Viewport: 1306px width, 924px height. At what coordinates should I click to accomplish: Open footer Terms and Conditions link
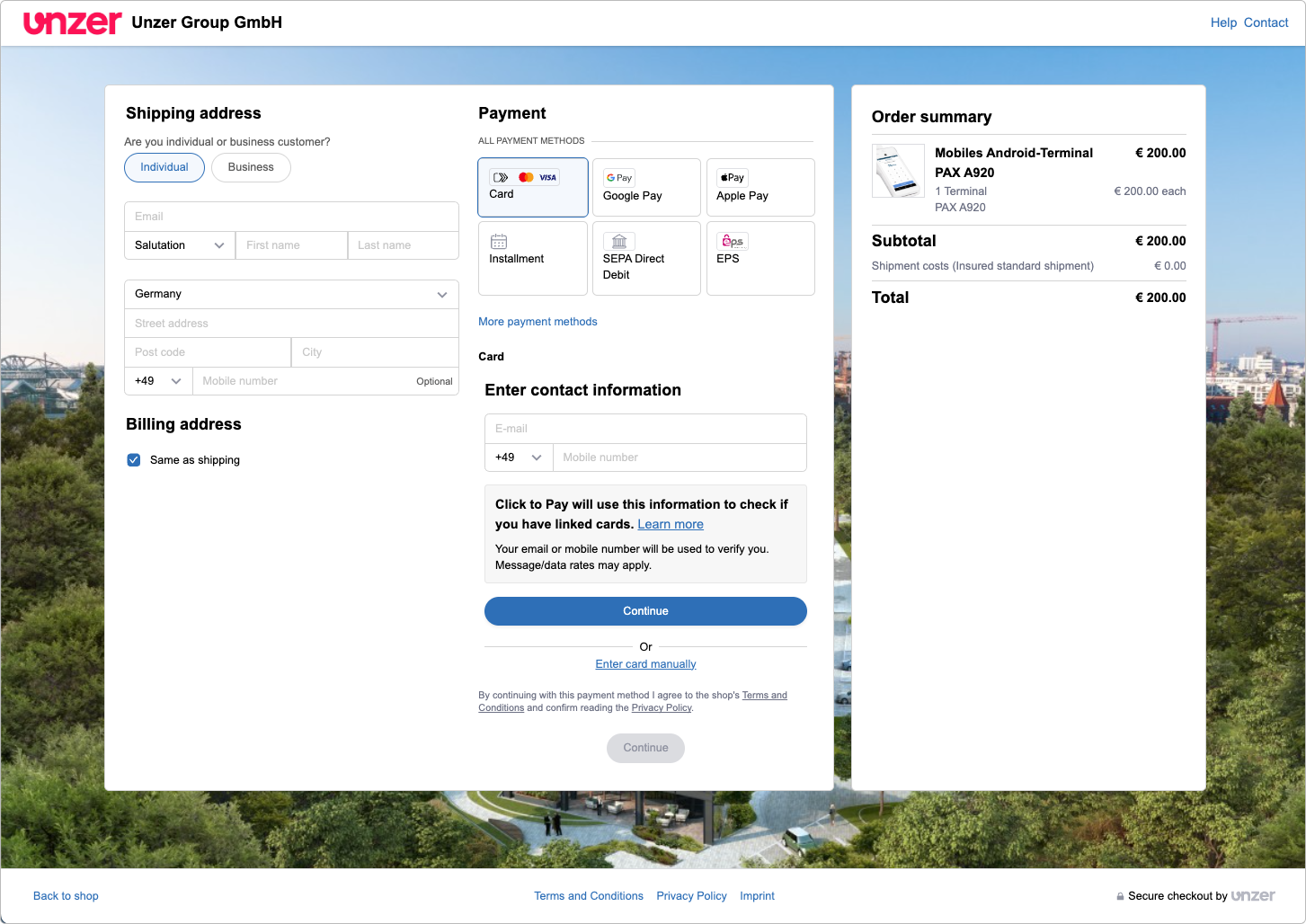click(589, 896)
